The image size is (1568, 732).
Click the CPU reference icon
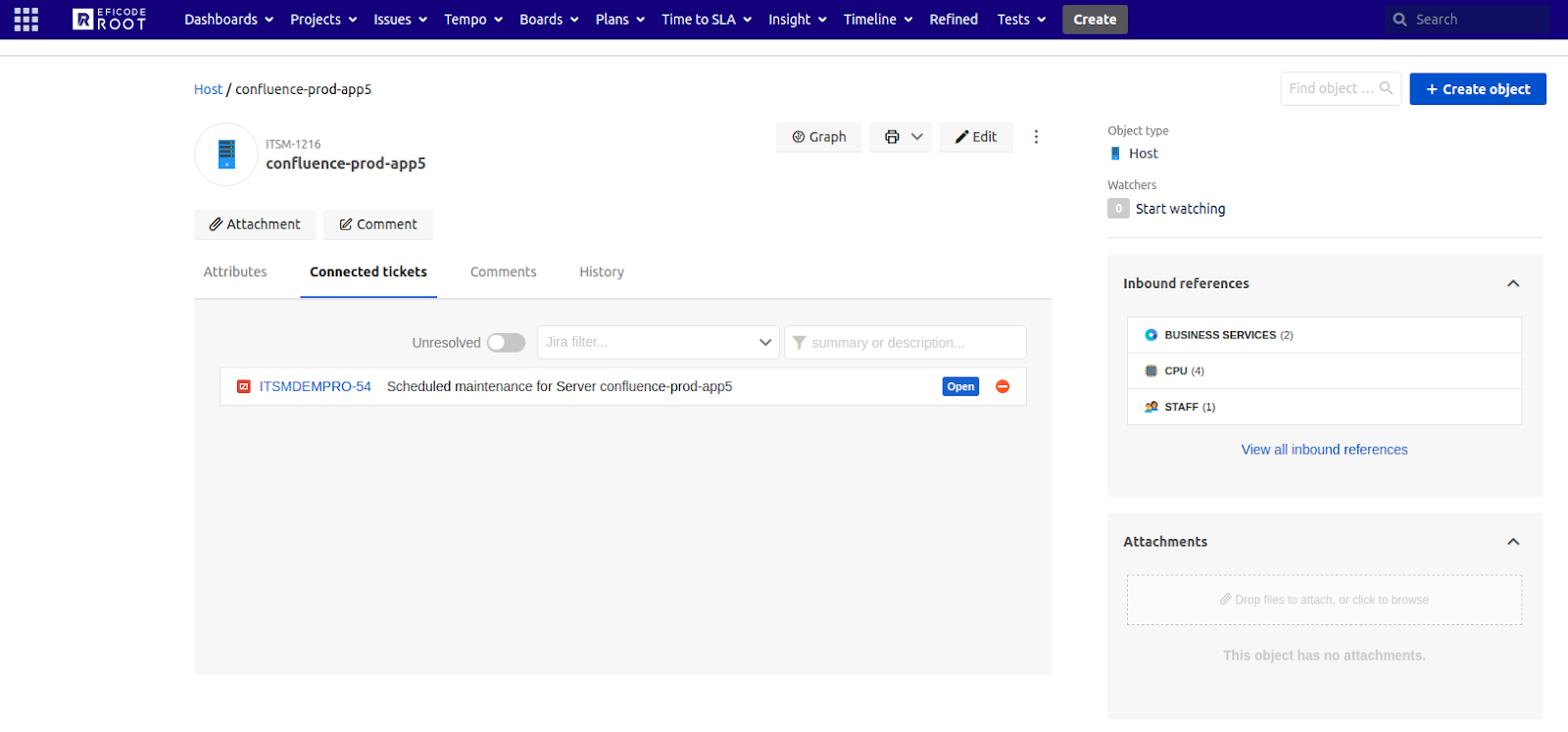tap(1151, 371)
